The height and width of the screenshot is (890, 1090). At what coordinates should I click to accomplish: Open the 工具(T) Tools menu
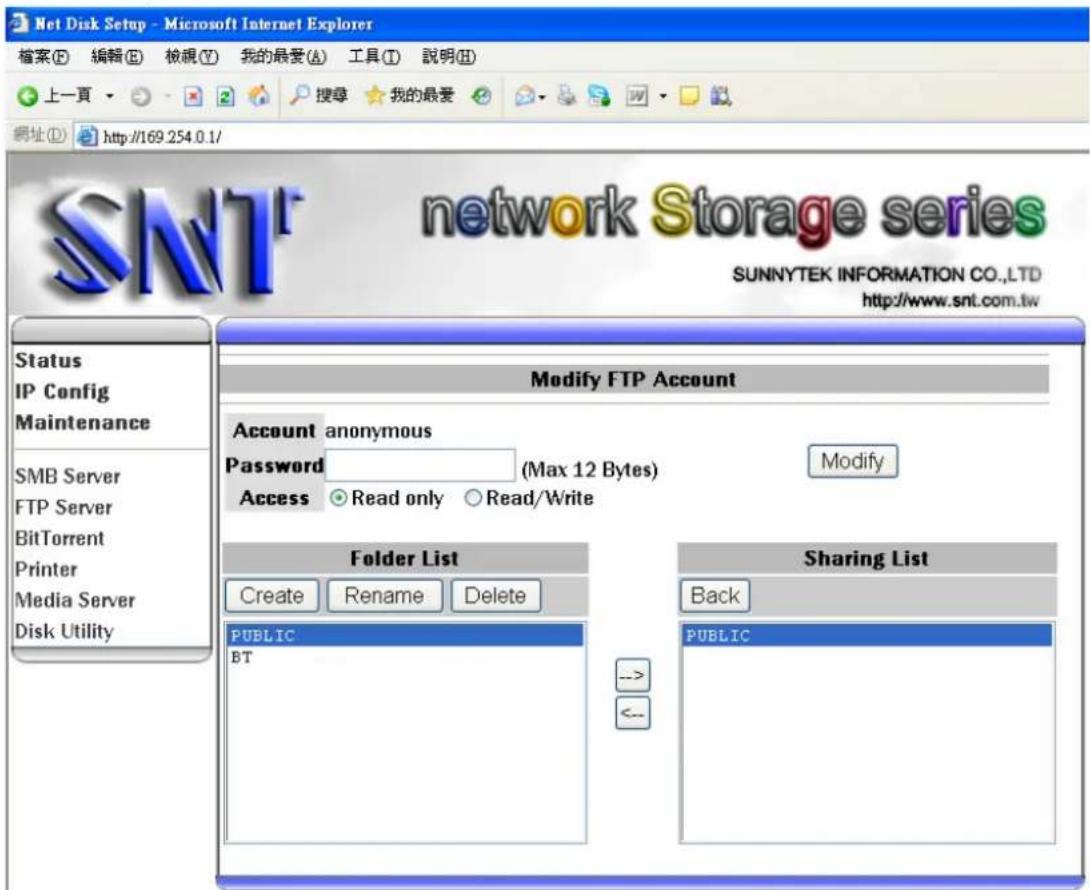374,57
